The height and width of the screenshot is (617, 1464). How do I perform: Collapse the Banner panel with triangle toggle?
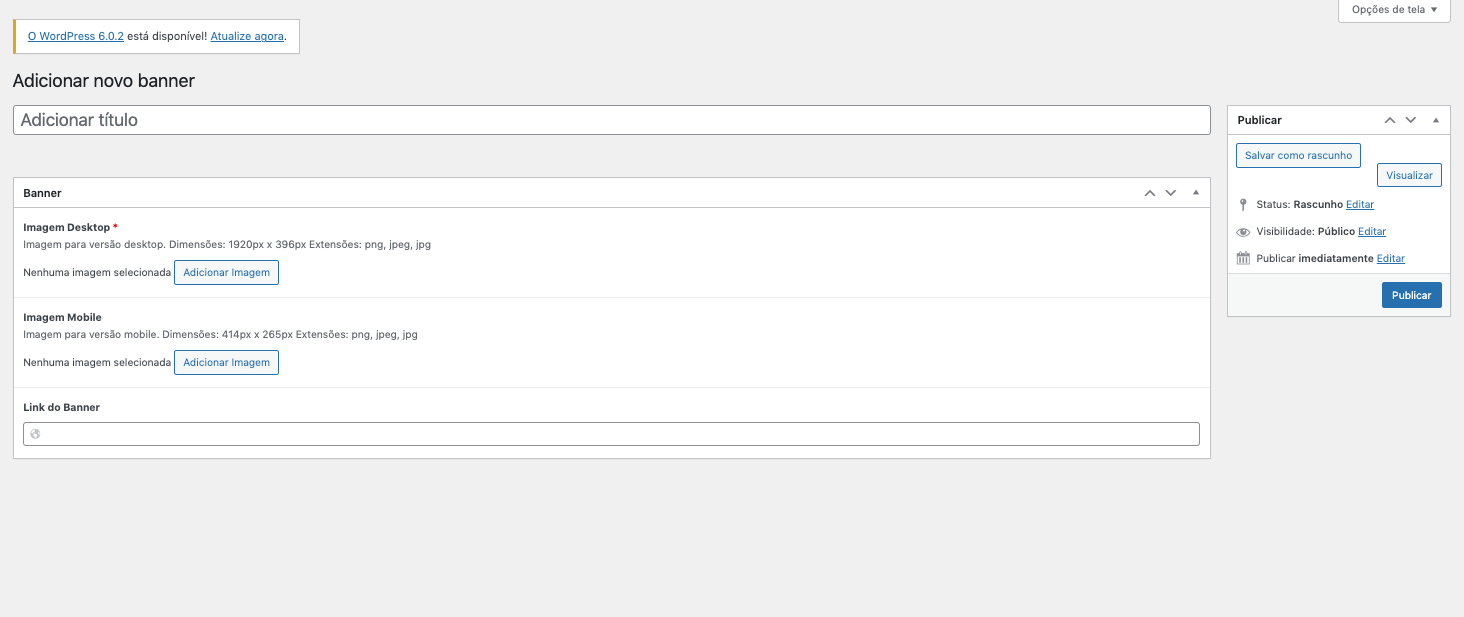coord(1196,193)
